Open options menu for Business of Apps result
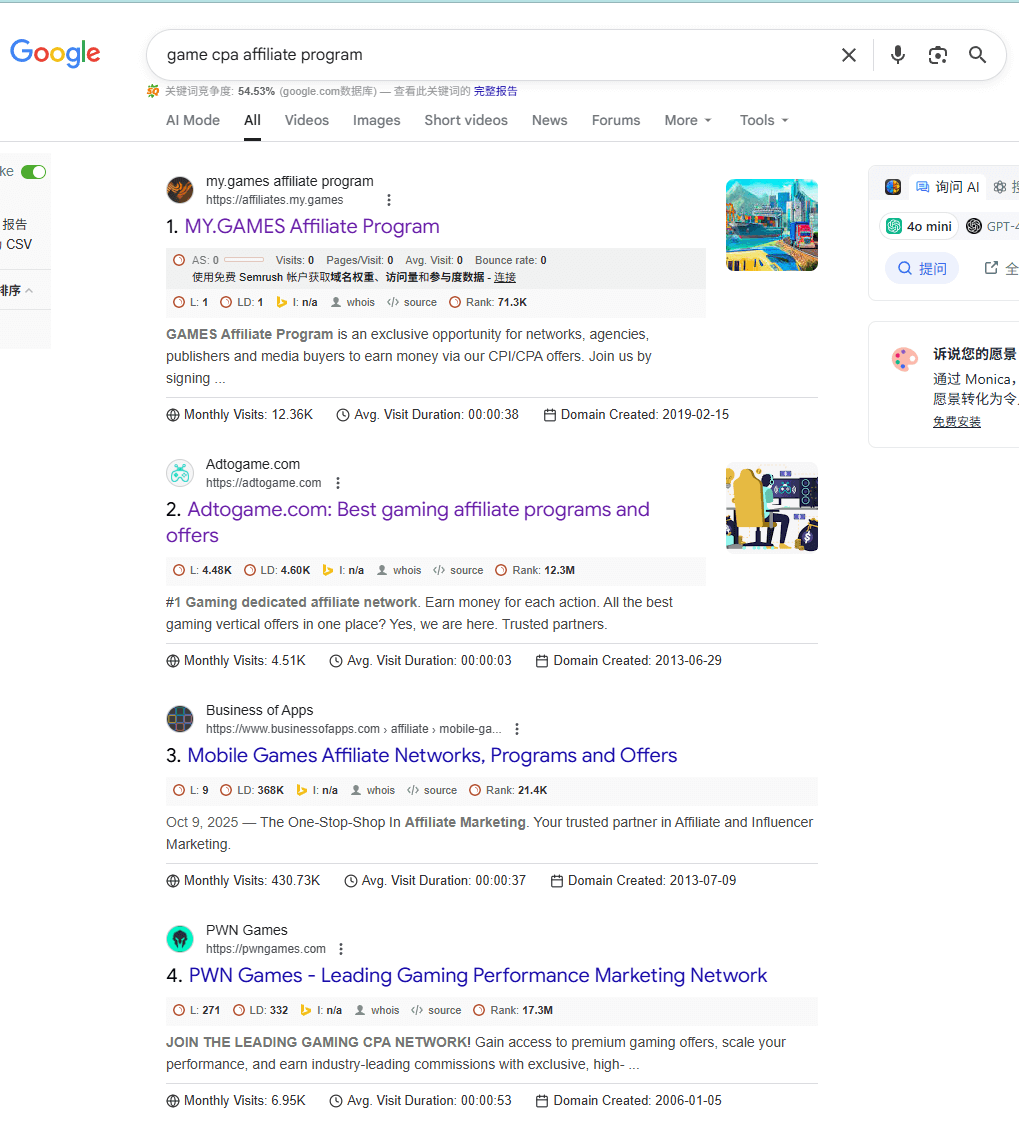Image resolution: width=1019 pixels, height=1124 pixels. pyautogui.click(x=517, y=729)
